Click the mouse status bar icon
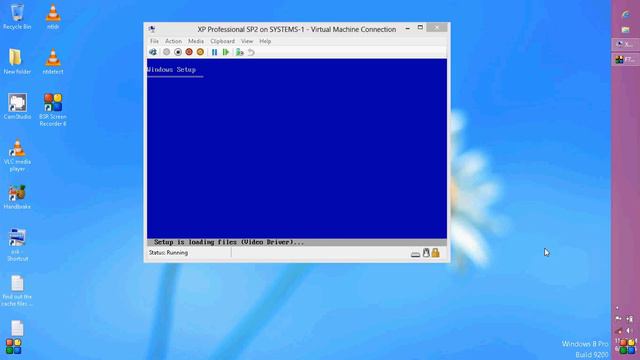This screenshot has height=360, width=640. tap(426, 253)
